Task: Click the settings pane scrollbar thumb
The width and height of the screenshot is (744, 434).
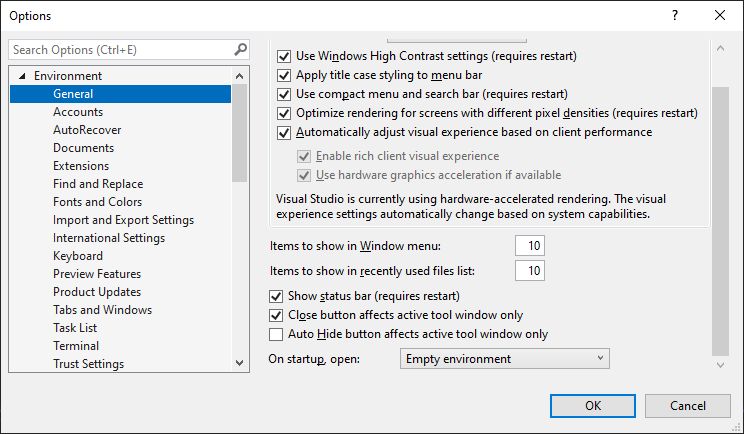Action: 720,221
